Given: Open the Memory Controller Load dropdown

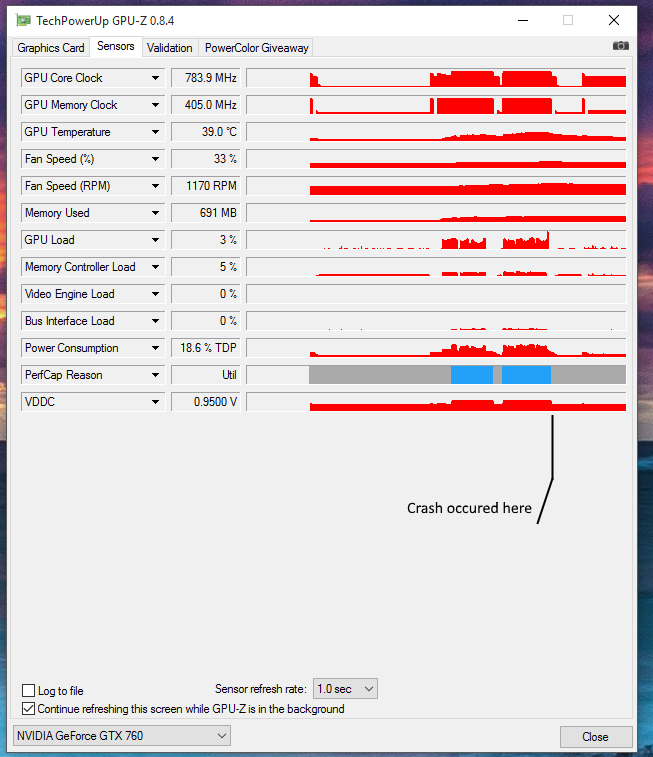Looking at the screenshot, I should [155, 267].
